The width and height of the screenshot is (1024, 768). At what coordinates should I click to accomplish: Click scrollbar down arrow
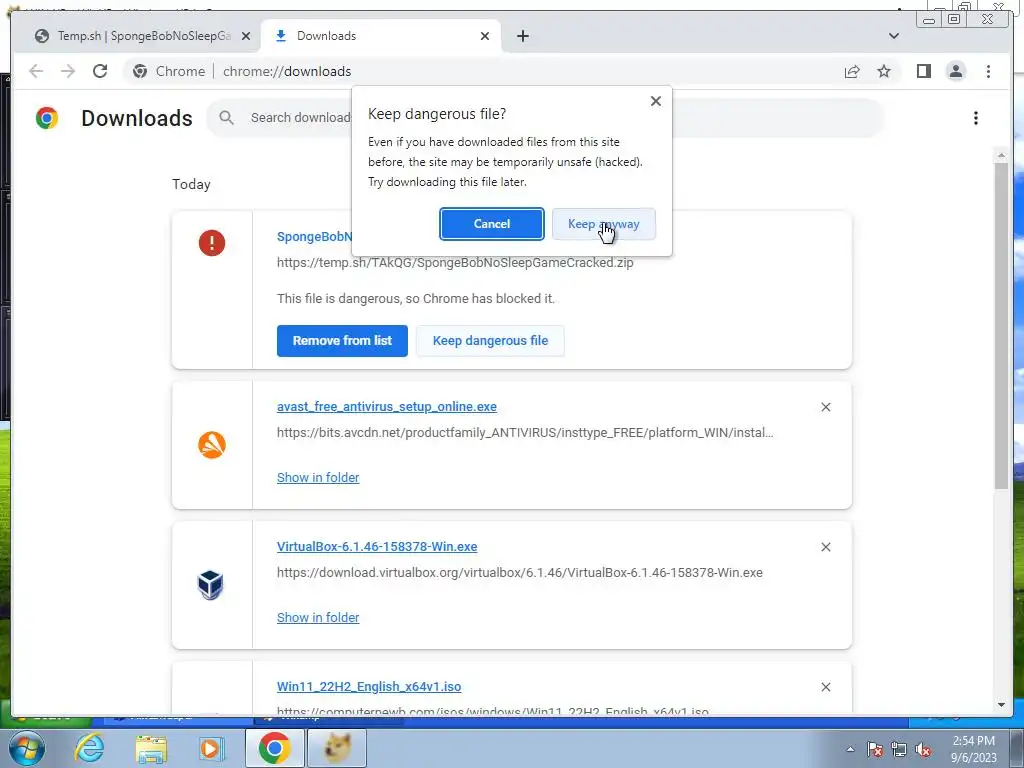(1001, 705)
